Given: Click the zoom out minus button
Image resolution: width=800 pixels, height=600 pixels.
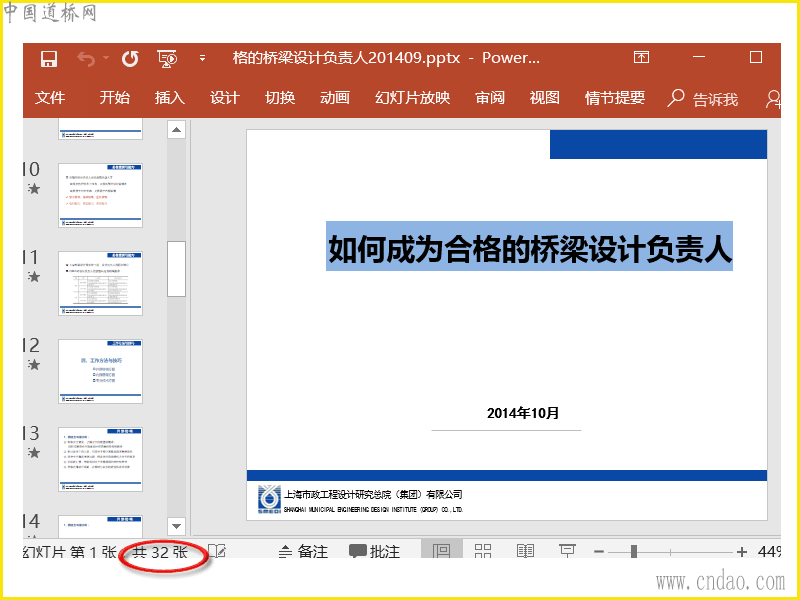Looking at the screenshot, I should pyautogui.click(x=599, y=552).
